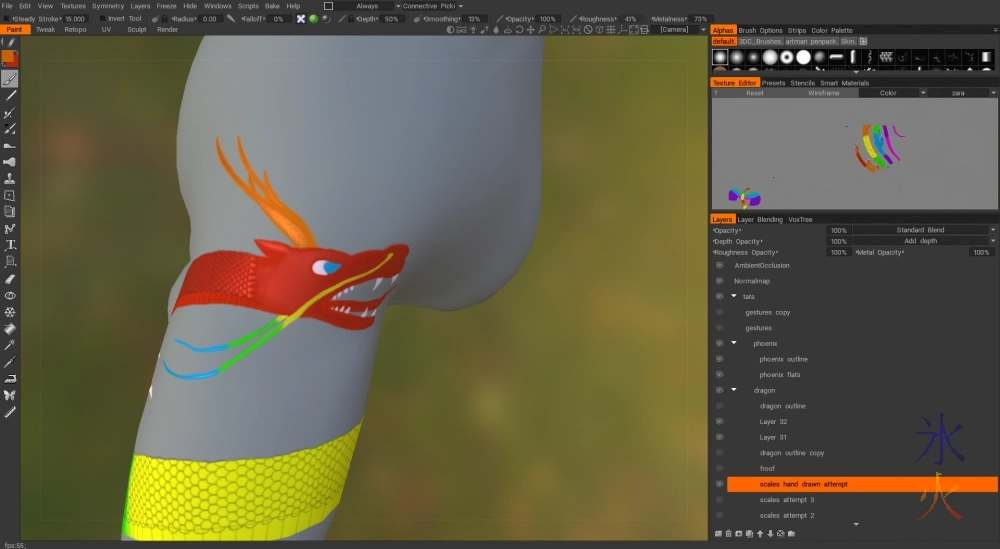Viewport: 1000px width, 549px height.
Task: Collapse the tats layer group
Action: pos(733,297)
